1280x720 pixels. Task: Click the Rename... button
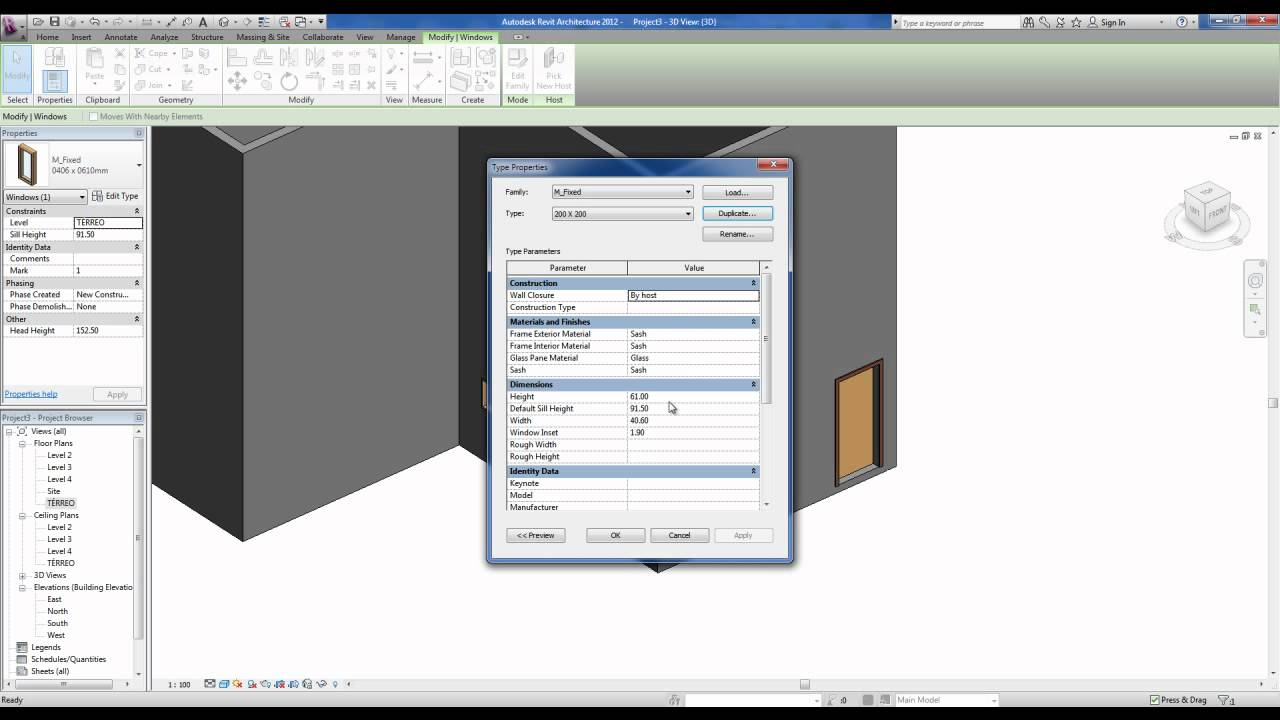tap(737, 234)
